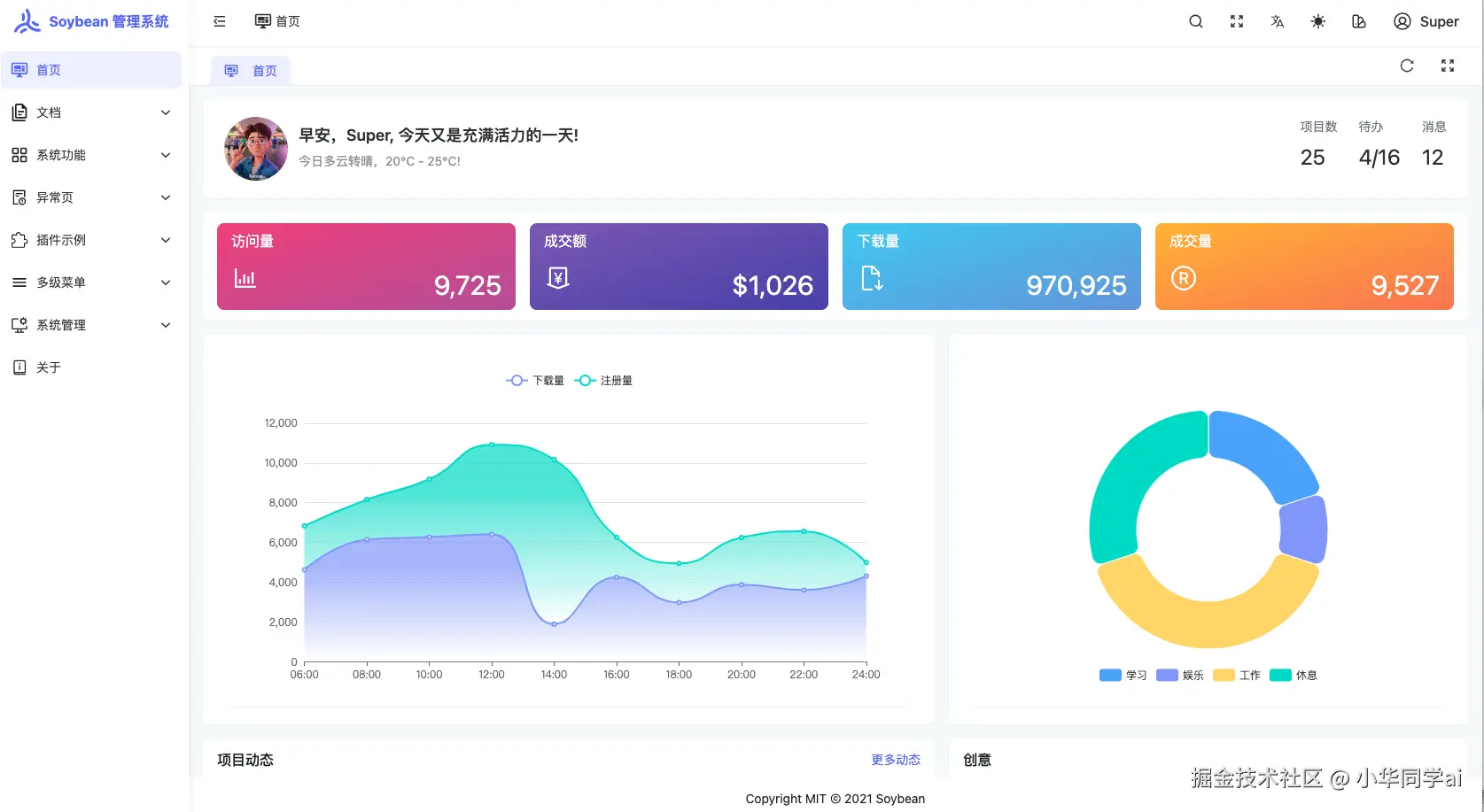The height and width of the screenshot is (812, 1484).
Task: Toggle 学习 in pie legend
Action: click(x=1123, y=676)
